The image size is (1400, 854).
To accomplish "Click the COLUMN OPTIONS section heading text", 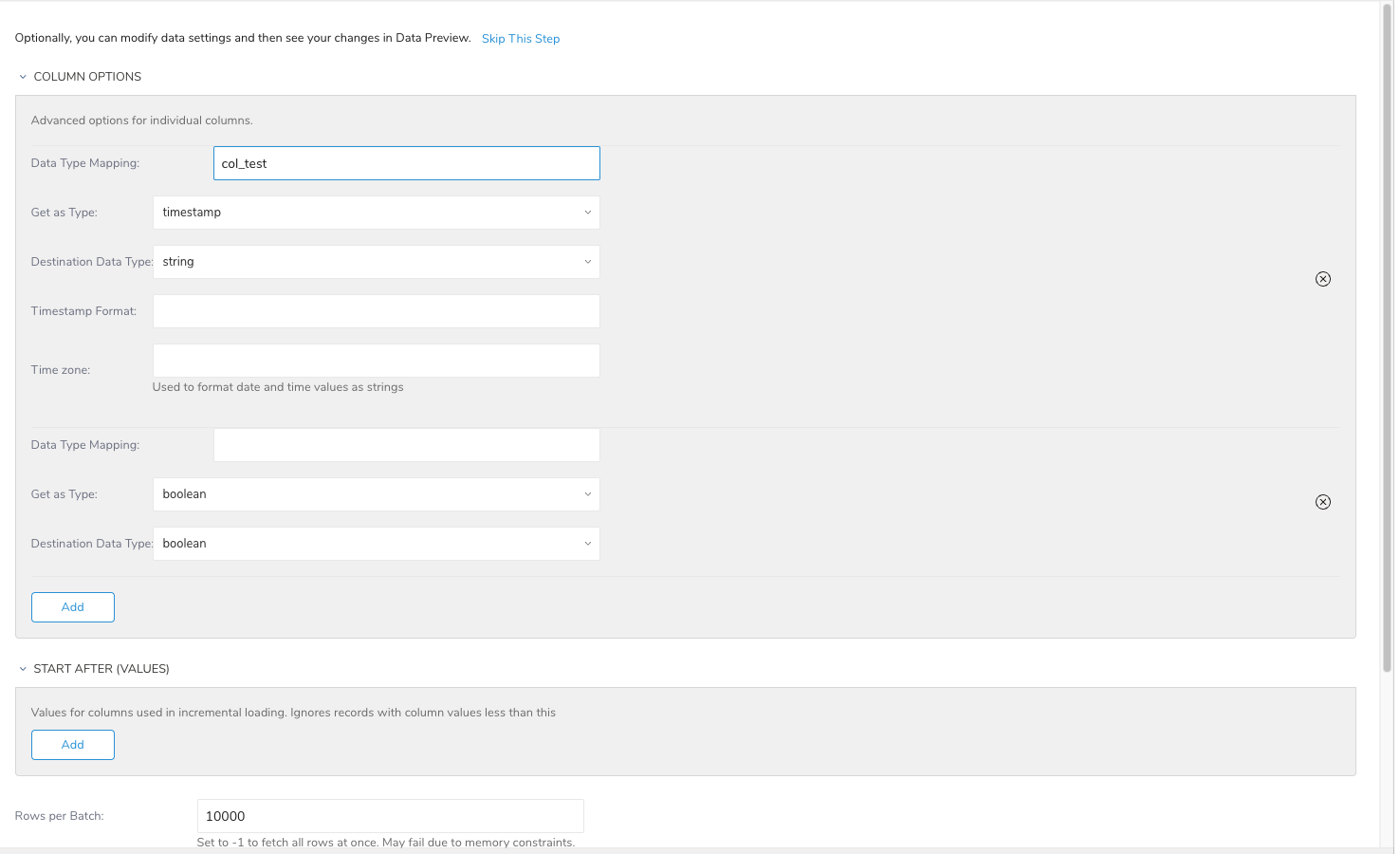I will pyautogui.click(x=87, y=77).
